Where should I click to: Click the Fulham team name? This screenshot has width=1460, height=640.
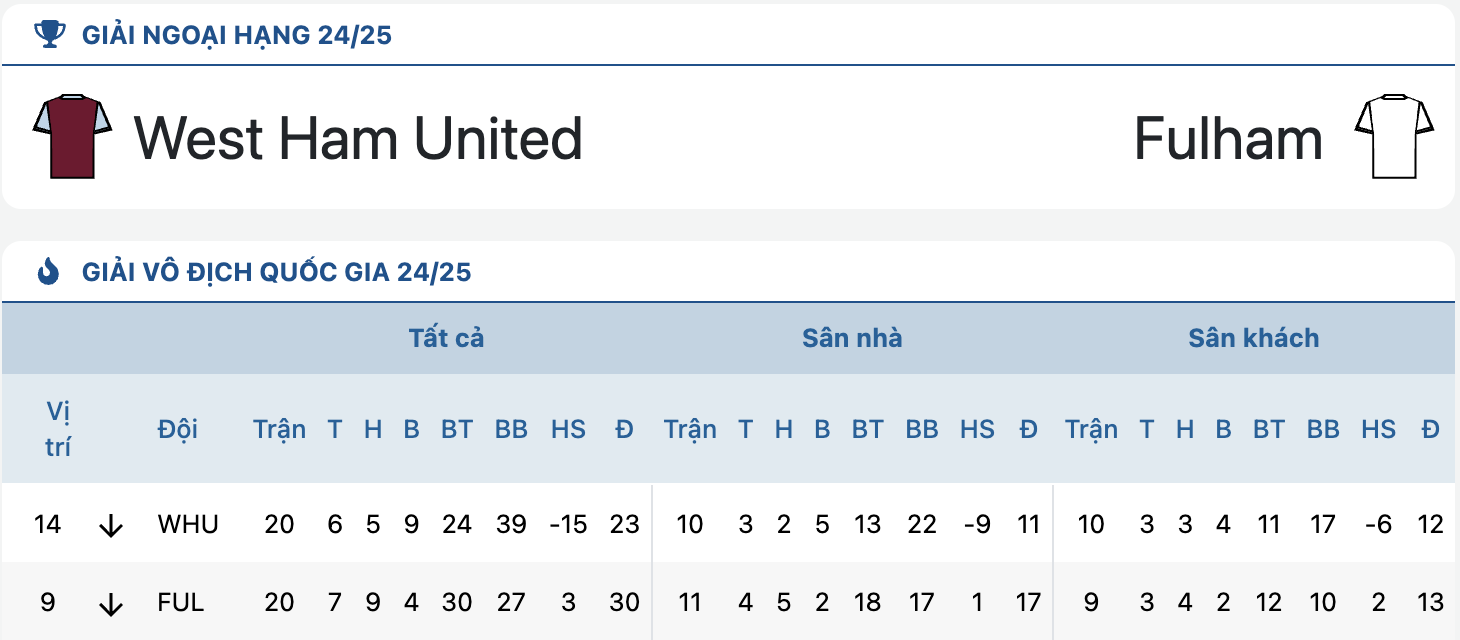coord(1228,138)
